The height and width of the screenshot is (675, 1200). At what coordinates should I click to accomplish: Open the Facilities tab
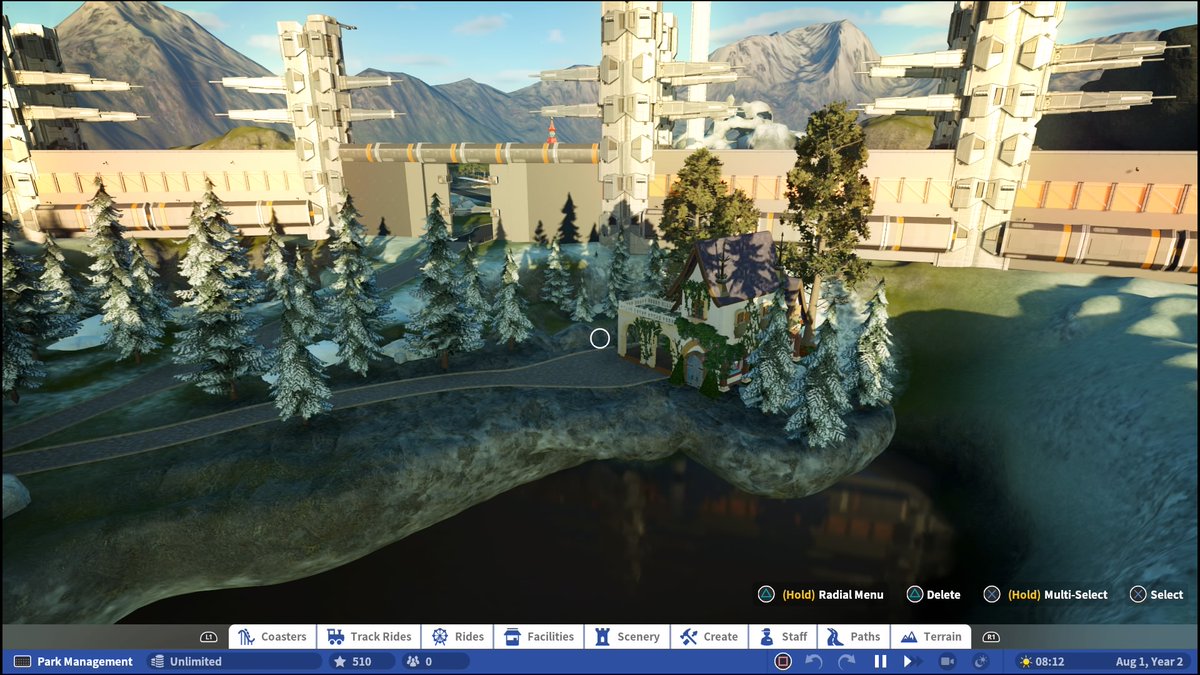click(x=539, y=636)
